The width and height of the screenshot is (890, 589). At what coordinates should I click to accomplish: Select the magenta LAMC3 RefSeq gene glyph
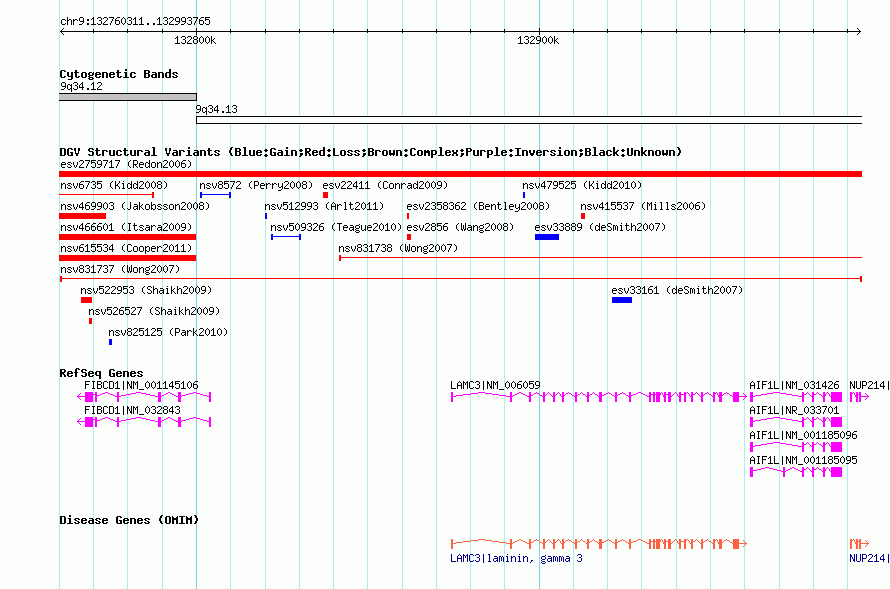pyautogui.click(x=599, y=397)
